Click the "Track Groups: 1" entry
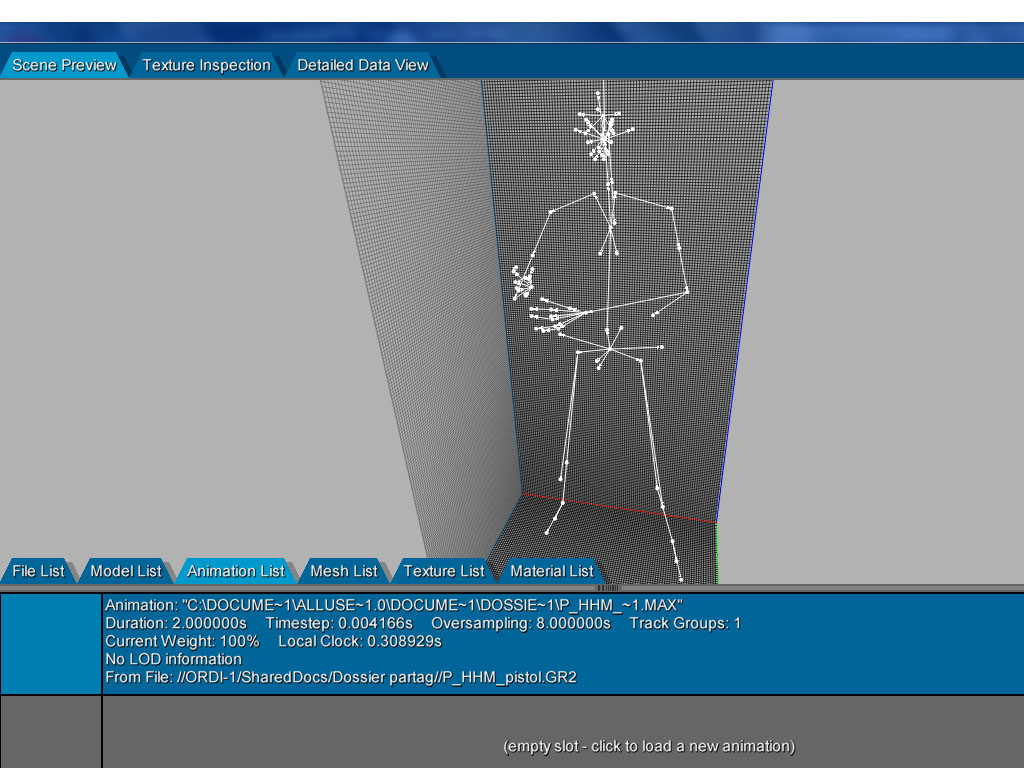This screenshot has height=768, width=1024. coord(685,624)
